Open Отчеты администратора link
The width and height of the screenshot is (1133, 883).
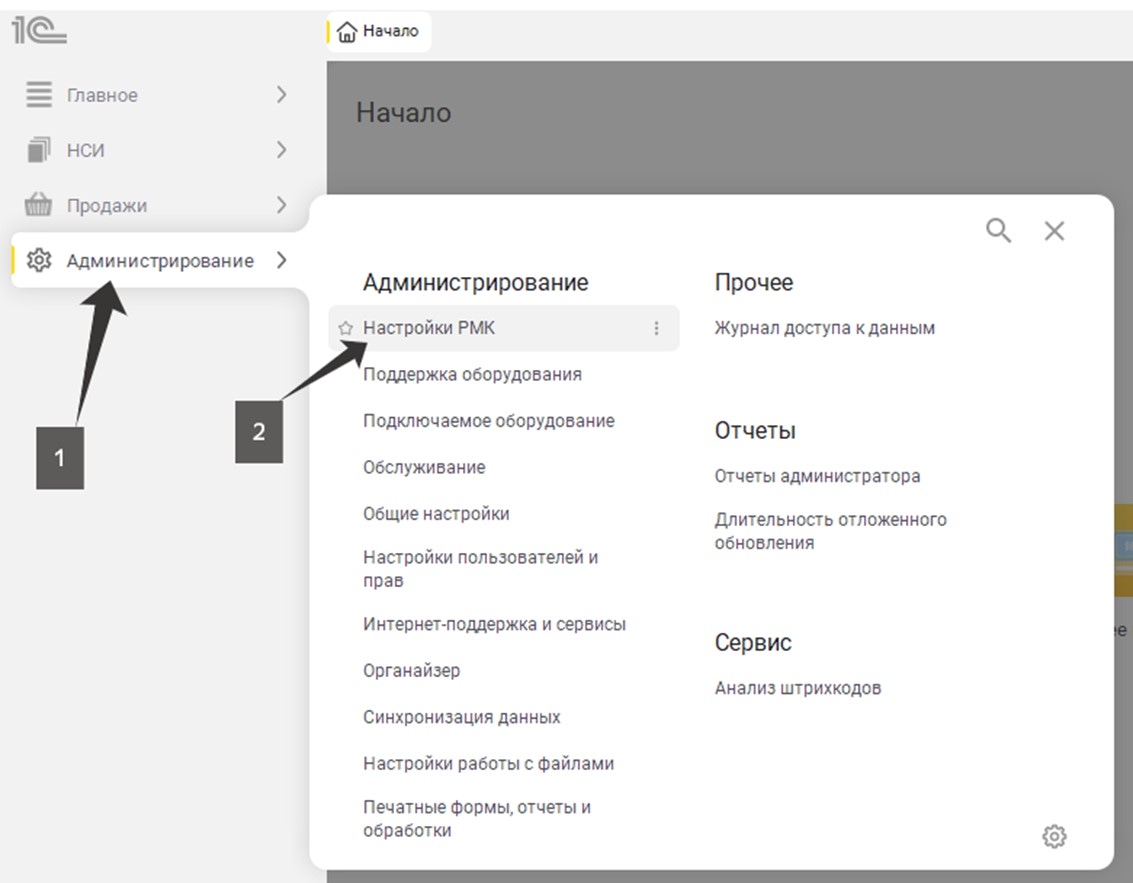coord(817,476)
